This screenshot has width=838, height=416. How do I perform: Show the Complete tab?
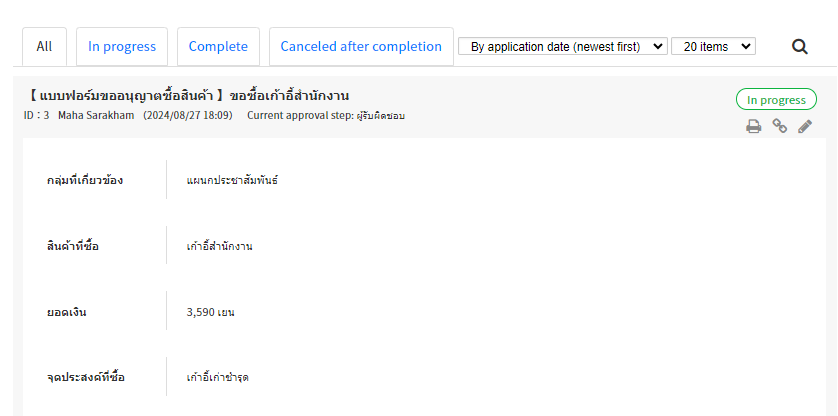click(218, 46)
